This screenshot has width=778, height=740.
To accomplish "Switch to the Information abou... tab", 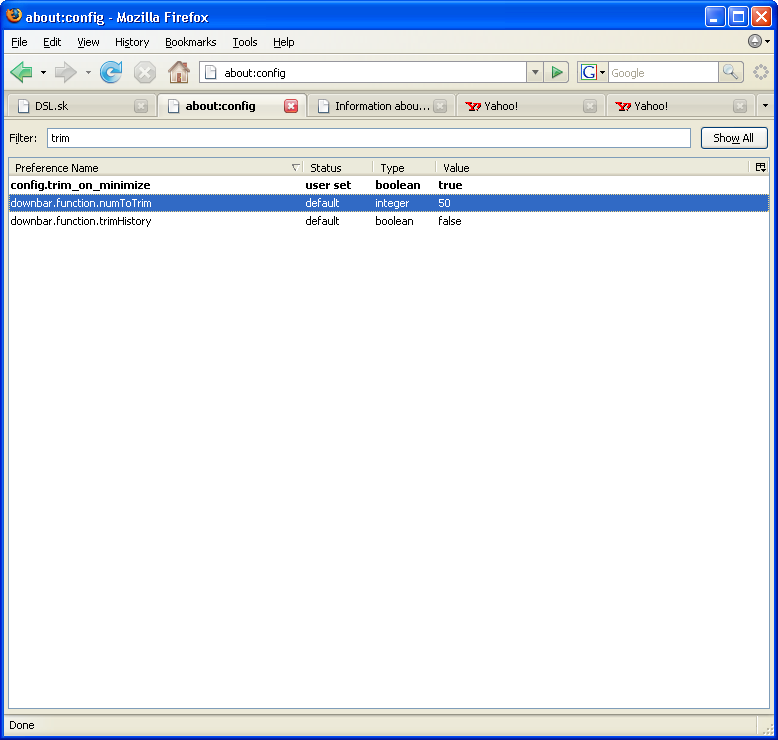I will (x=375, y=106).
